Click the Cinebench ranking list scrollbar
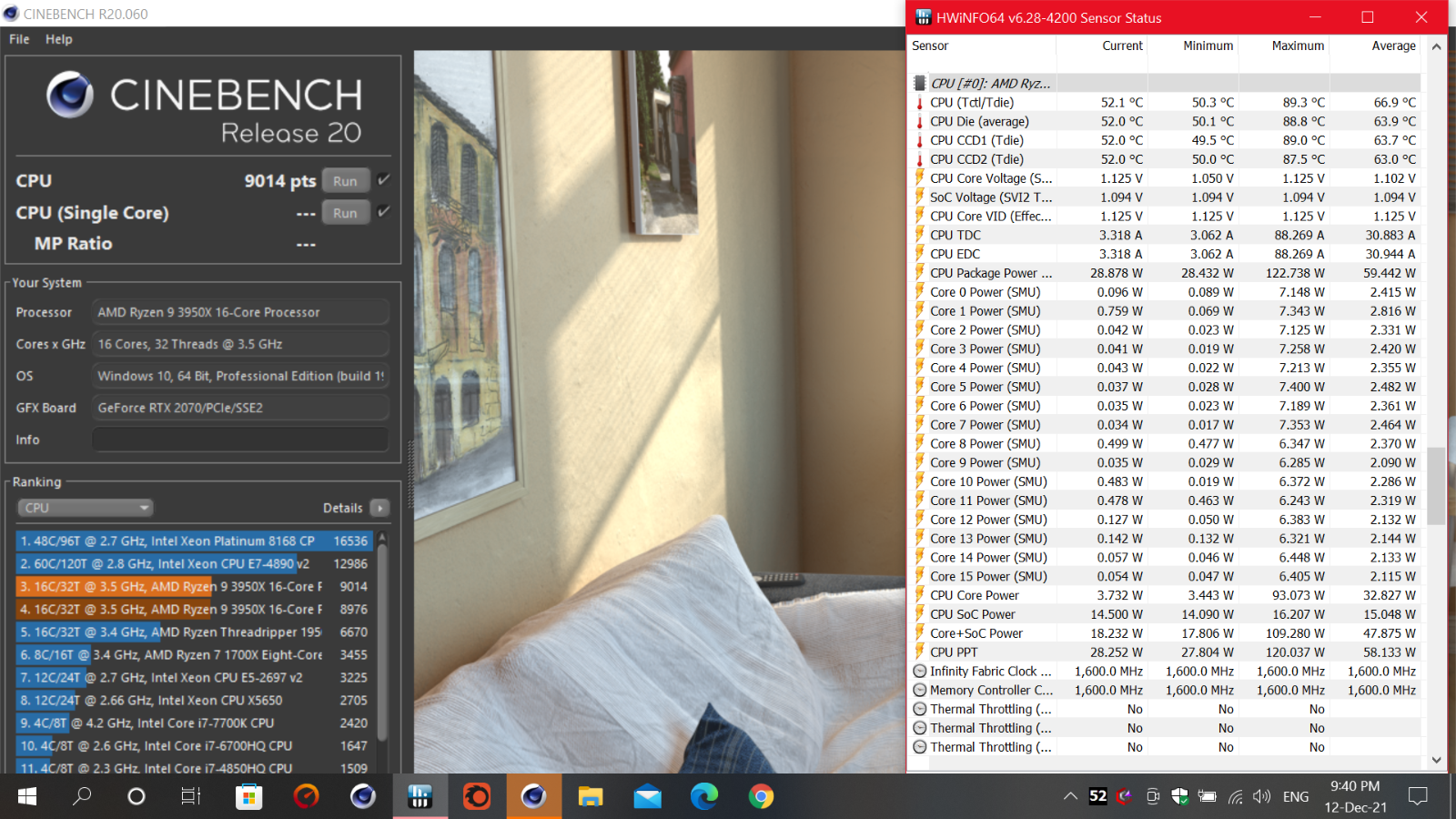This screenshot has width=1456, height=819. pyautogui.click(x=382, y=642)
